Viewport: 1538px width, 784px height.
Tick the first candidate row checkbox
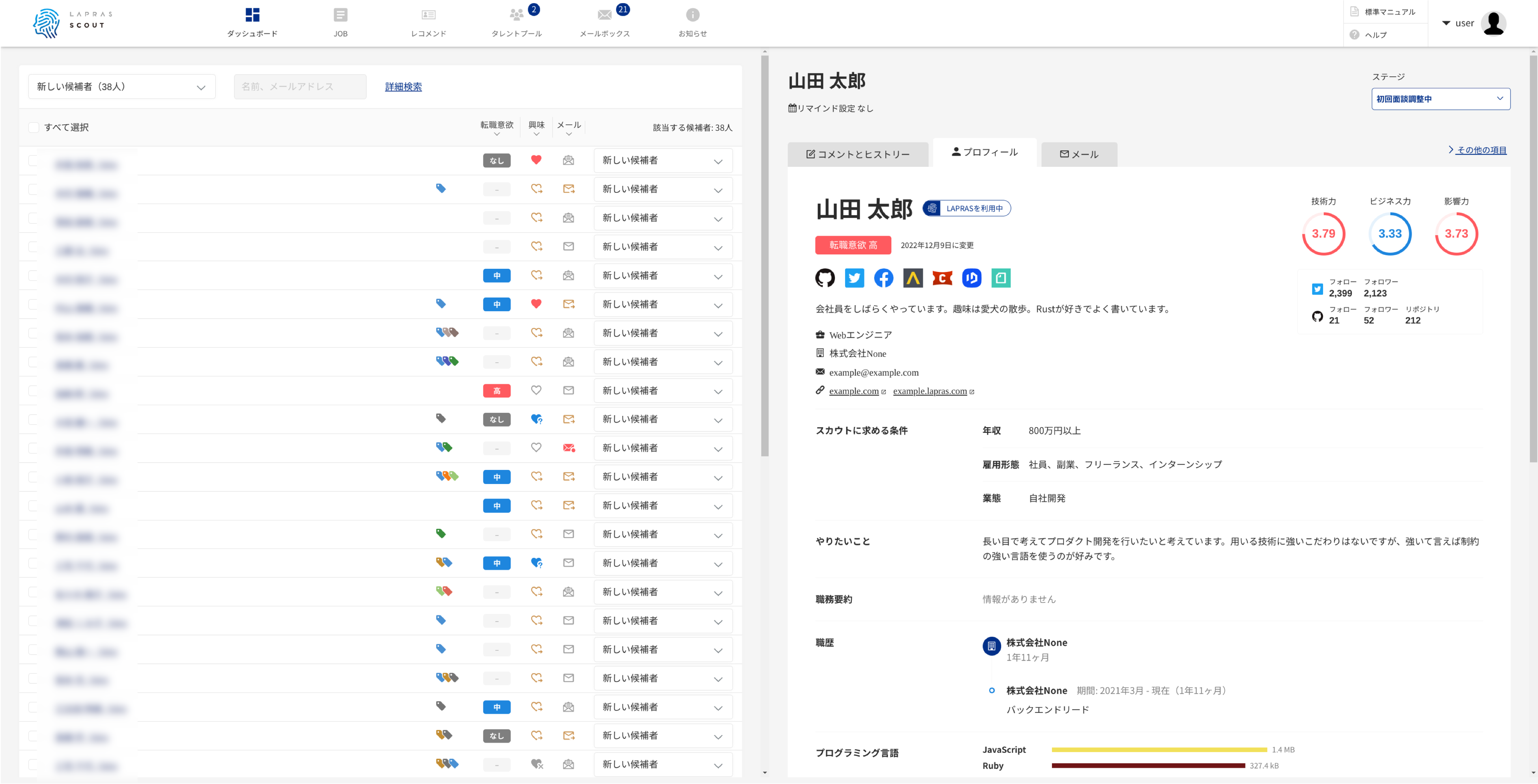33,160
